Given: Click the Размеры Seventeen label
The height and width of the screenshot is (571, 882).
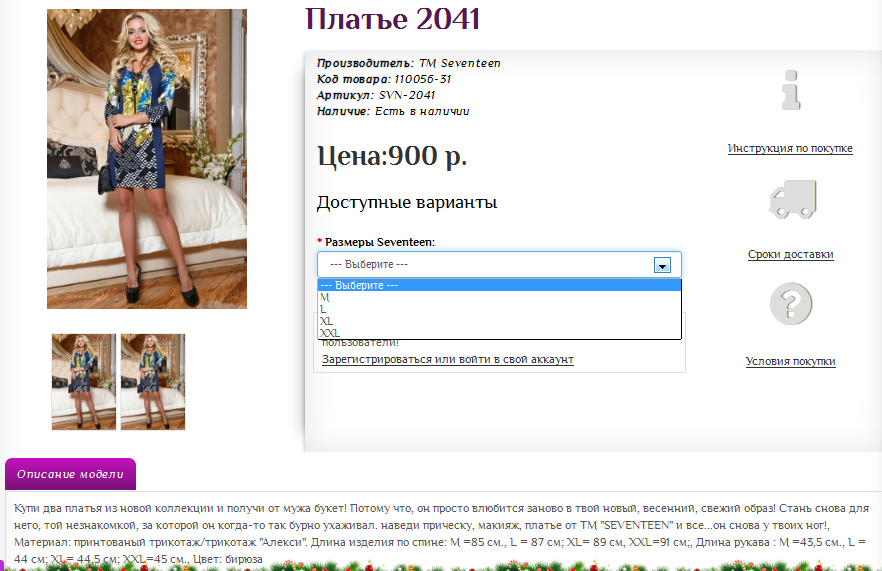Looking at the screenshot, I should (380, 242).
